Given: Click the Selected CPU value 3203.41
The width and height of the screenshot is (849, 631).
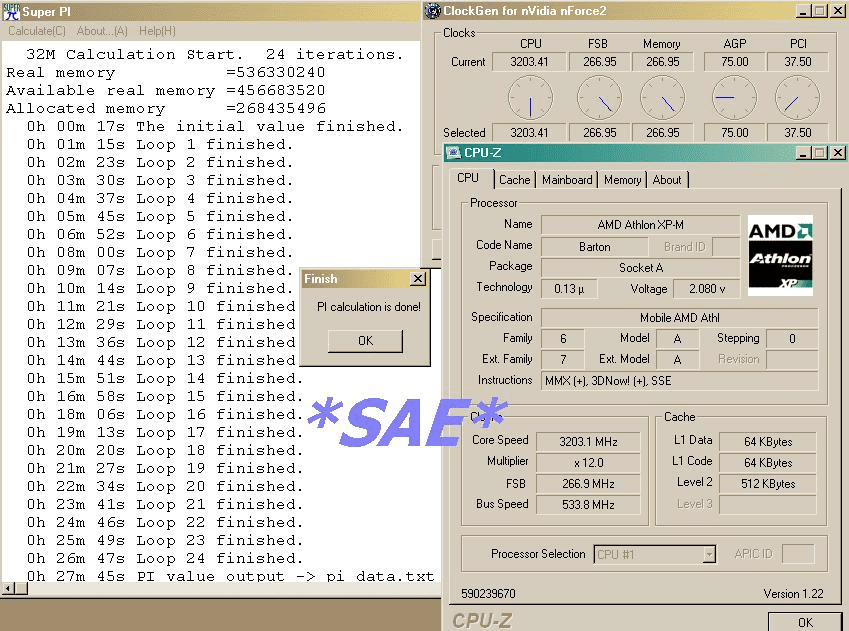Looking at the screenshot, I should [529, 132].
